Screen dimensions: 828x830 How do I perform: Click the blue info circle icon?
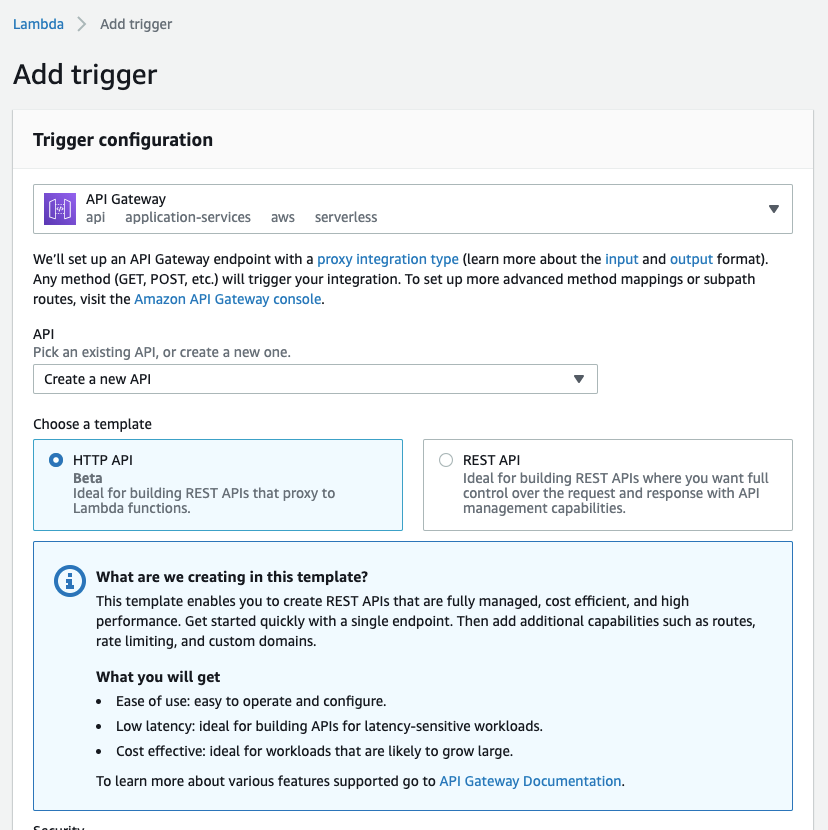pyautogui.click(x=69, y=581)
